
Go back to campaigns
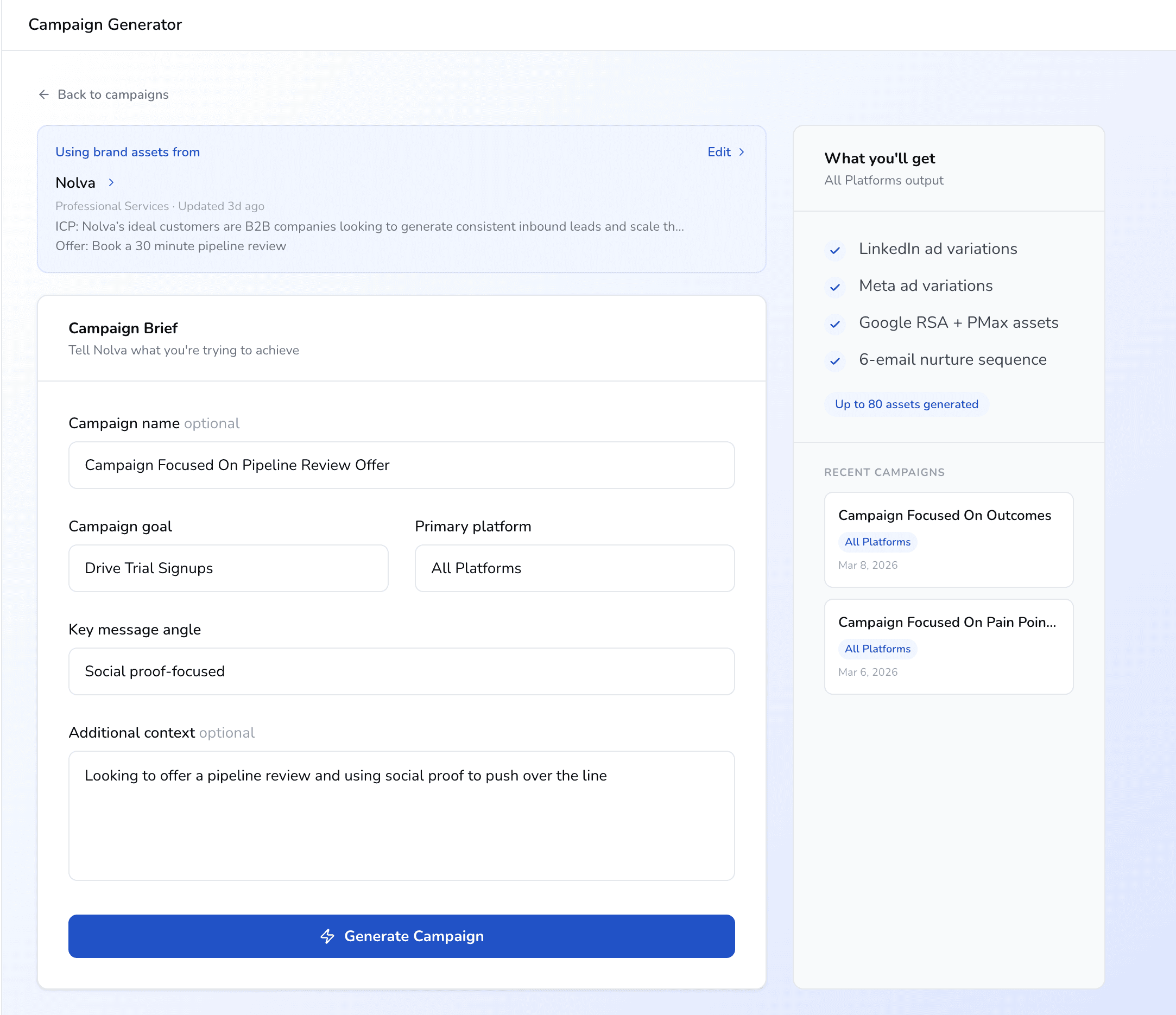(113, 94)
